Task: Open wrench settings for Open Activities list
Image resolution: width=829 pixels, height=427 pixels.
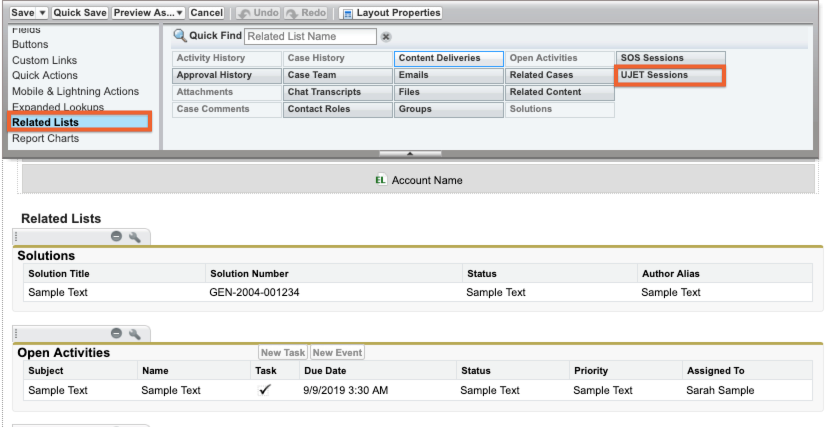Action: coord(134,333)
